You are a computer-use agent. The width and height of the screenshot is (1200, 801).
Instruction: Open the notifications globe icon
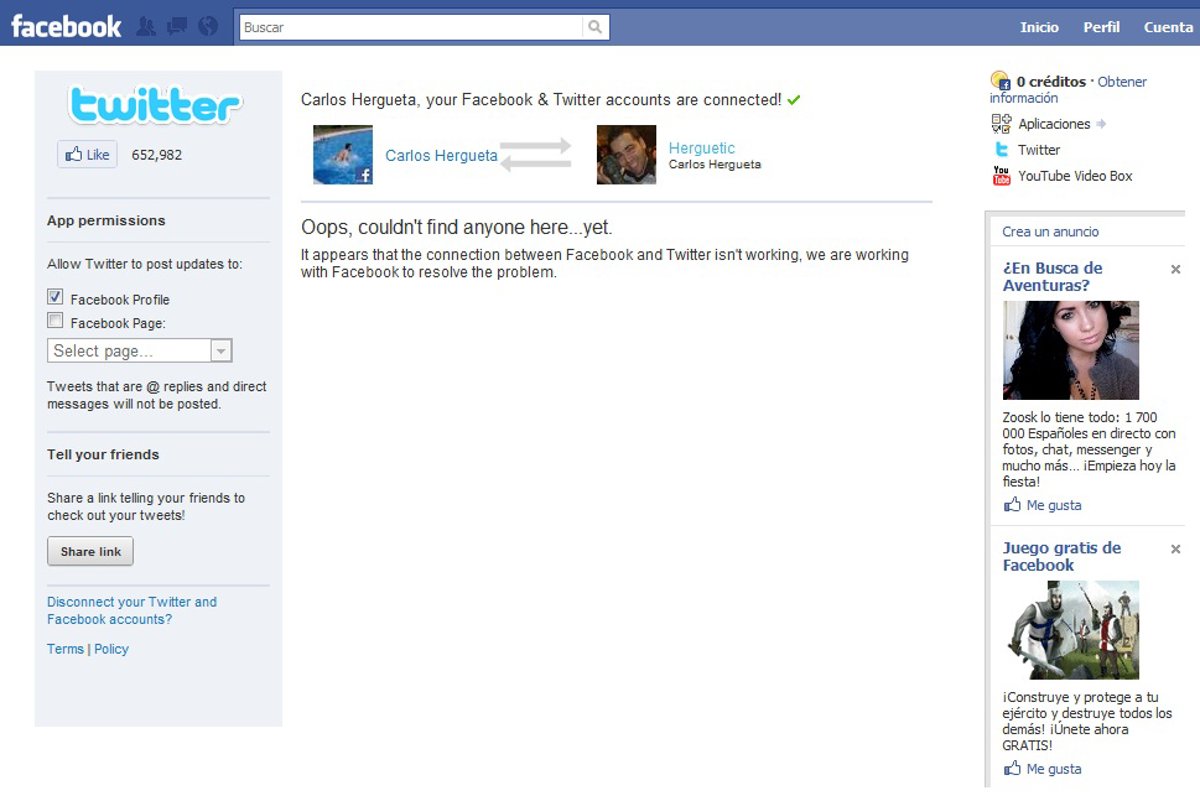coord(208,27)
